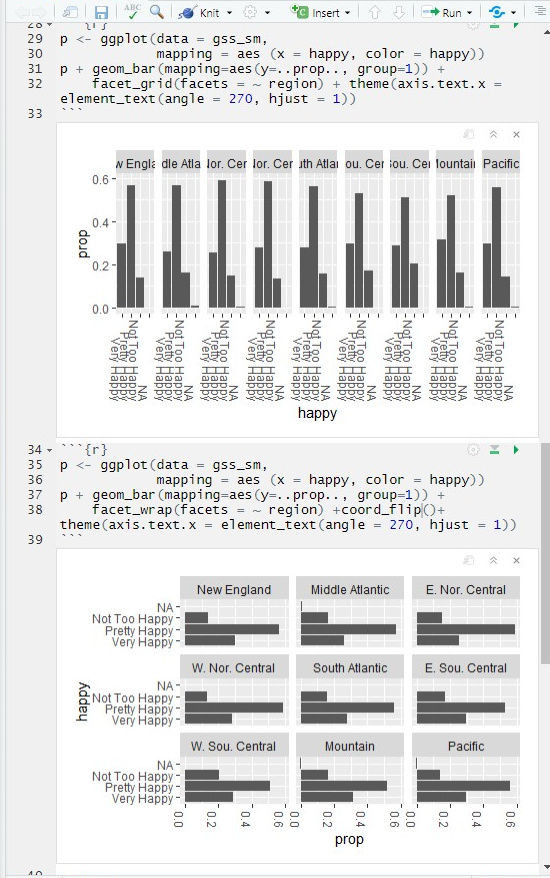Click line number 38 in gutter

coord(35,510)
